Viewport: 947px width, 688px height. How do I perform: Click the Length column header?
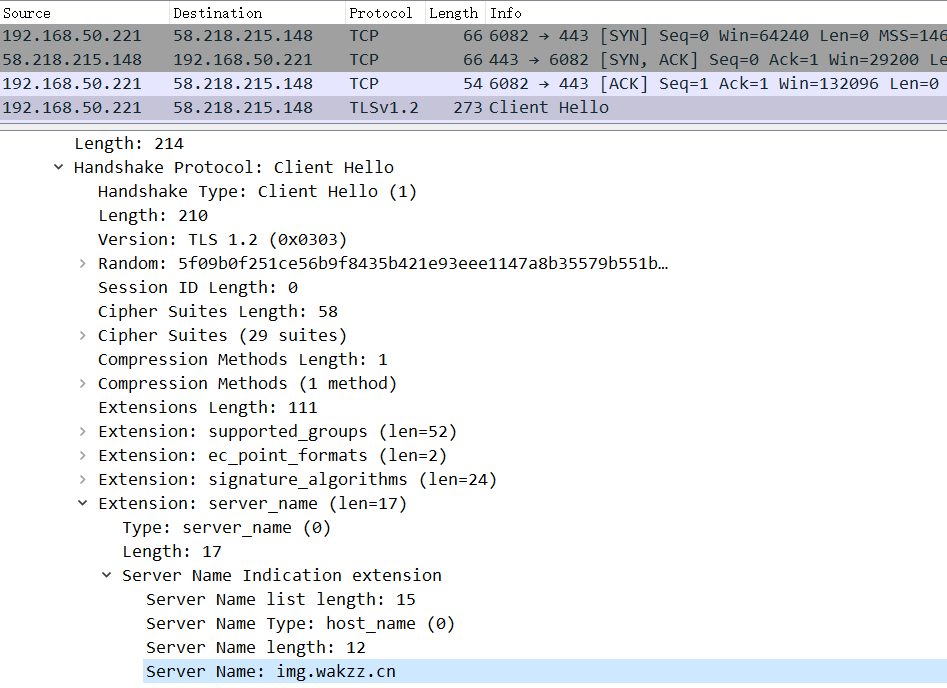point(455,13)
